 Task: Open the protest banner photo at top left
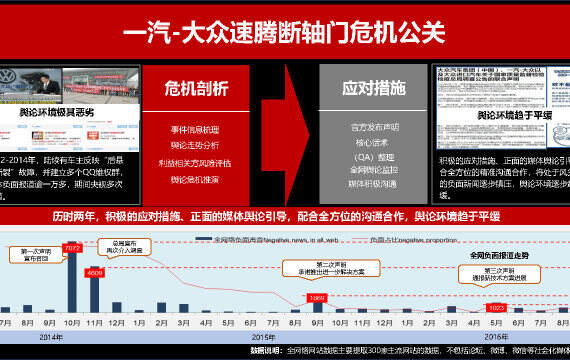[101, 85]
